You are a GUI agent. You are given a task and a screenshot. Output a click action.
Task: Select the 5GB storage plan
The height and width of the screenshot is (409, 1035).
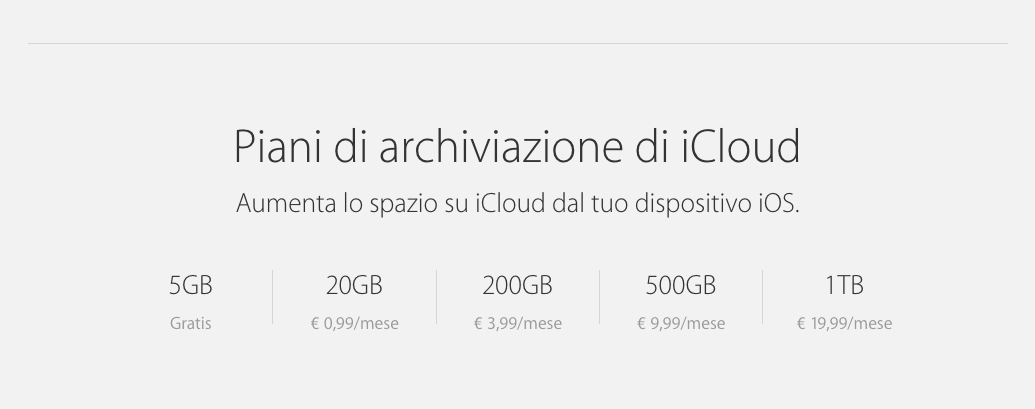190,286
